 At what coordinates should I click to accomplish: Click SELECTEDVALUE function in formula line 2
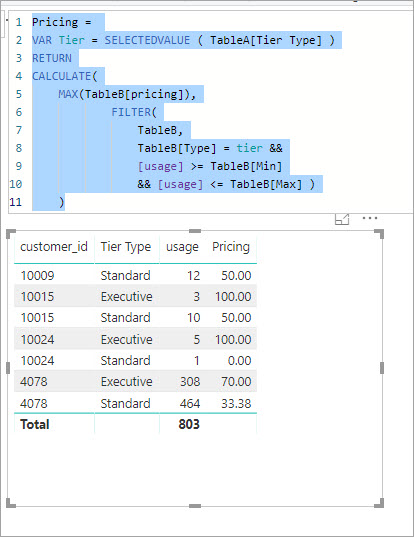pos(147,40)
